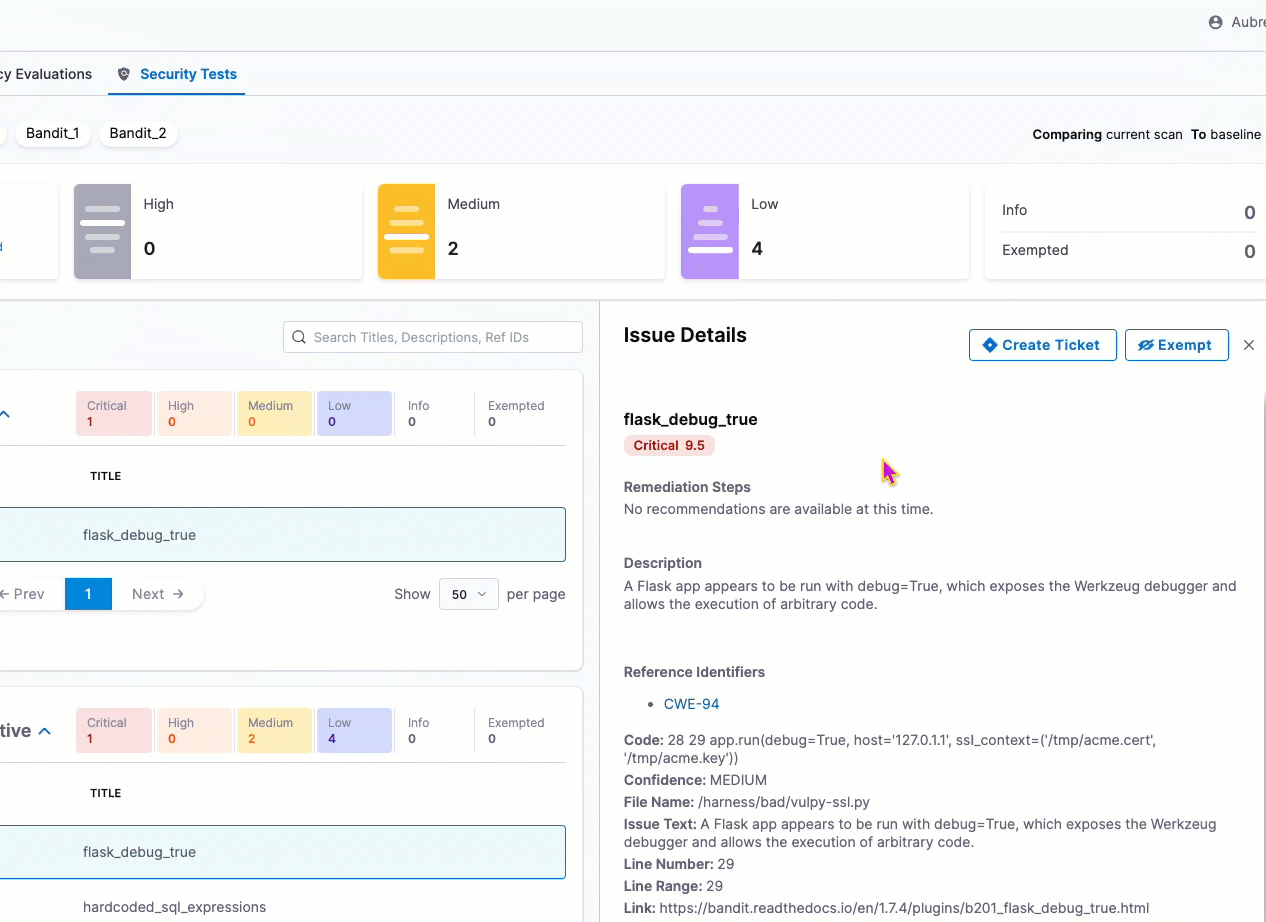Open the CWE-94 reference link
The width and height of the screenshot is (1266, 922).
pyautogui.click(x=691, y=704)
